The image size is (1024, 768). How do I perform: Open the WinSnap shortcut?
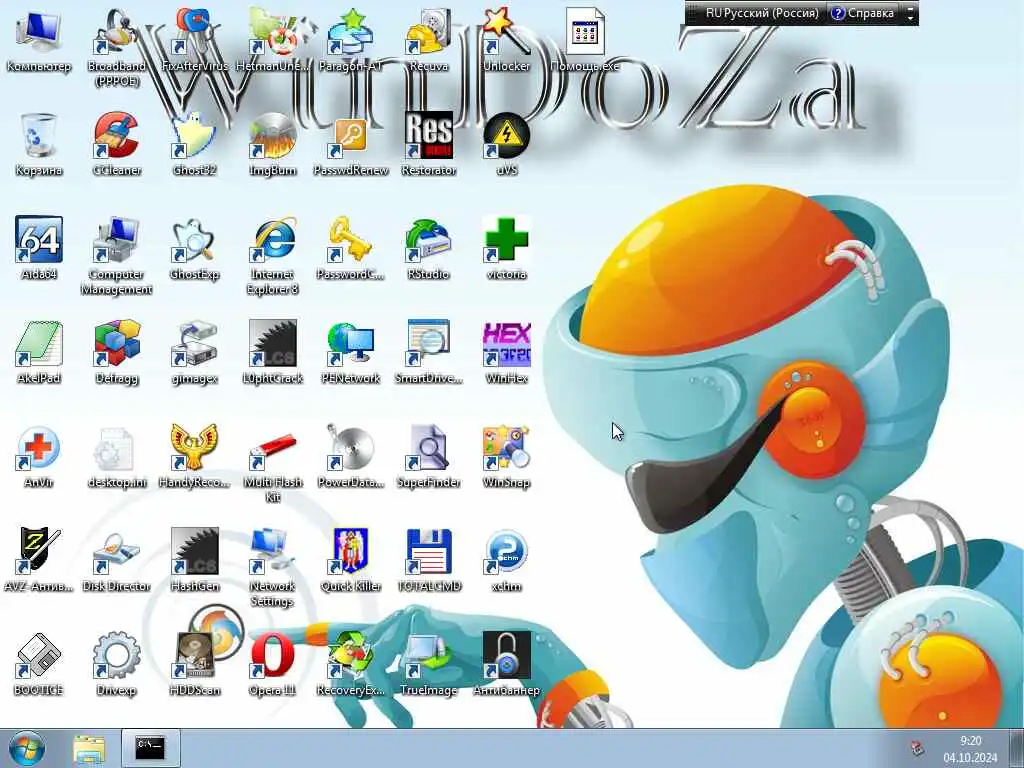click(507, 456)
